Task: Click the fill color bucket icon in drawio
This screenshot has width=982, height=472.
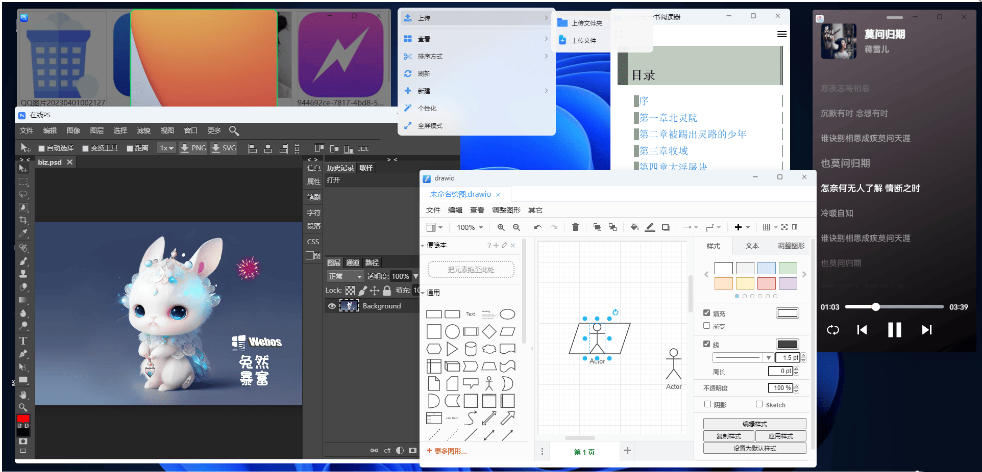Action: (x=635, y=227)
